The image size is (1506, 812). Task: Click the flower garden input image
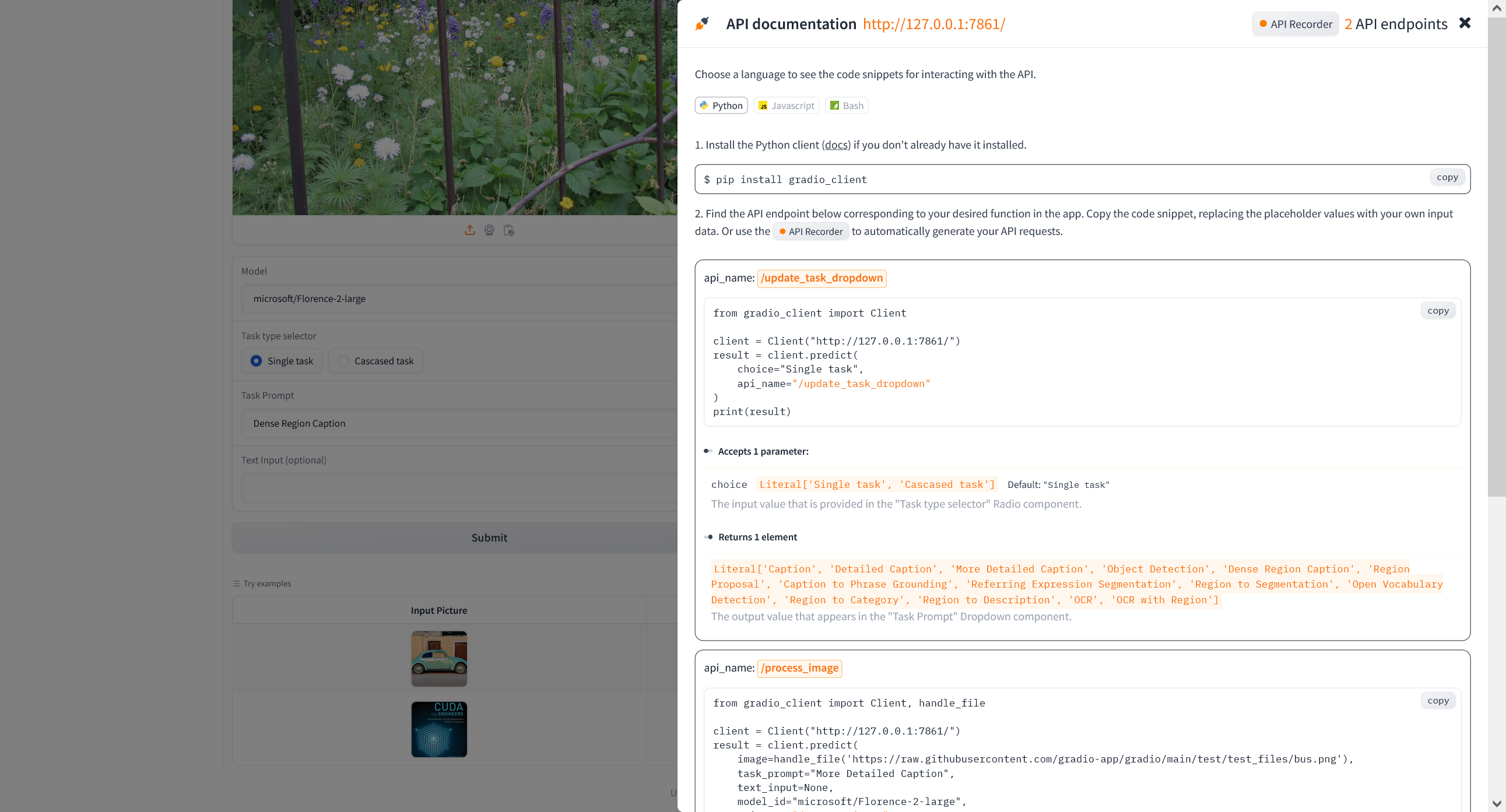point(455,107)
